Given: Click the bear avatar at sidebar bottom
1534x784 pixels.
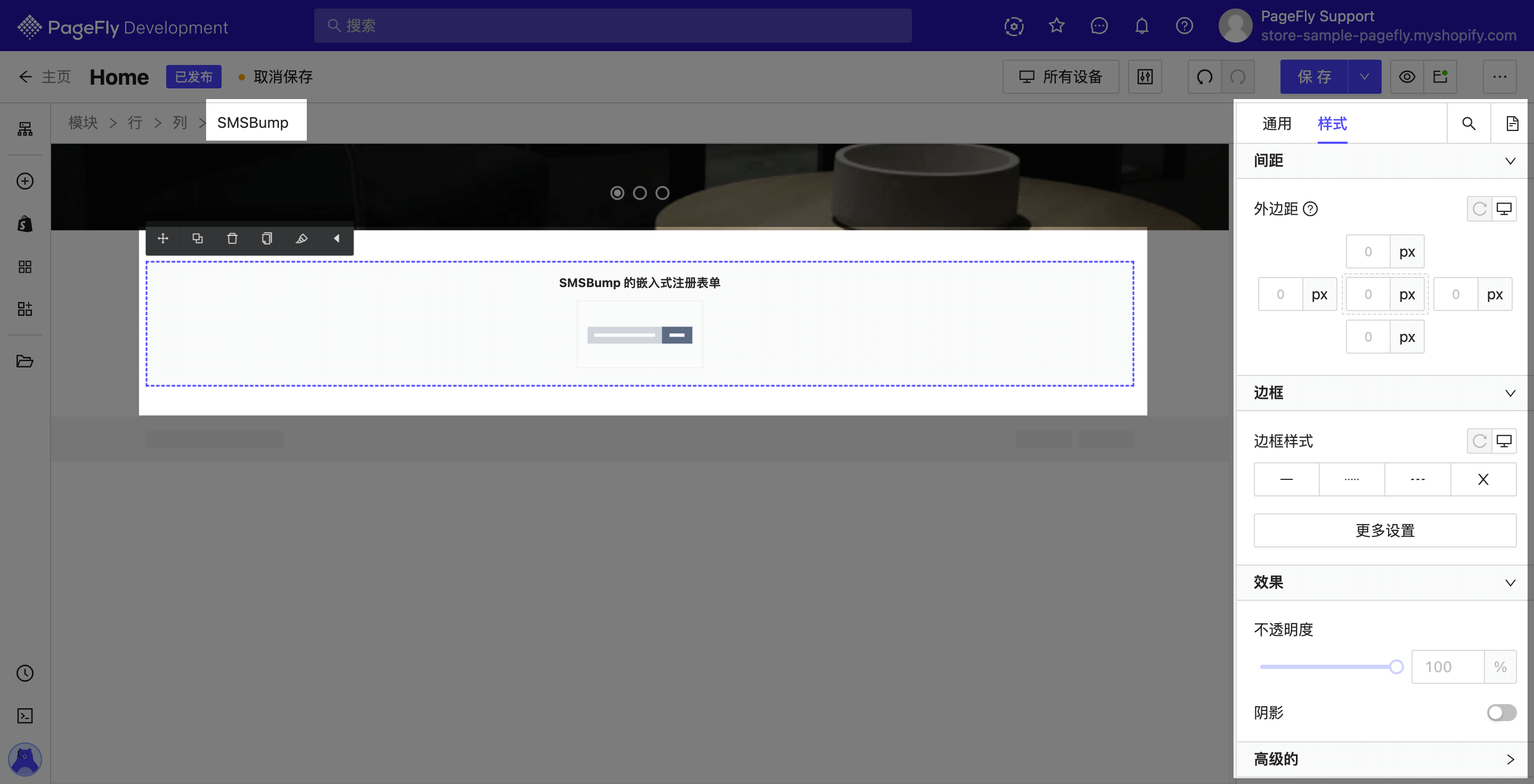Looking at the screenshot, I should [x=25, y=759].
